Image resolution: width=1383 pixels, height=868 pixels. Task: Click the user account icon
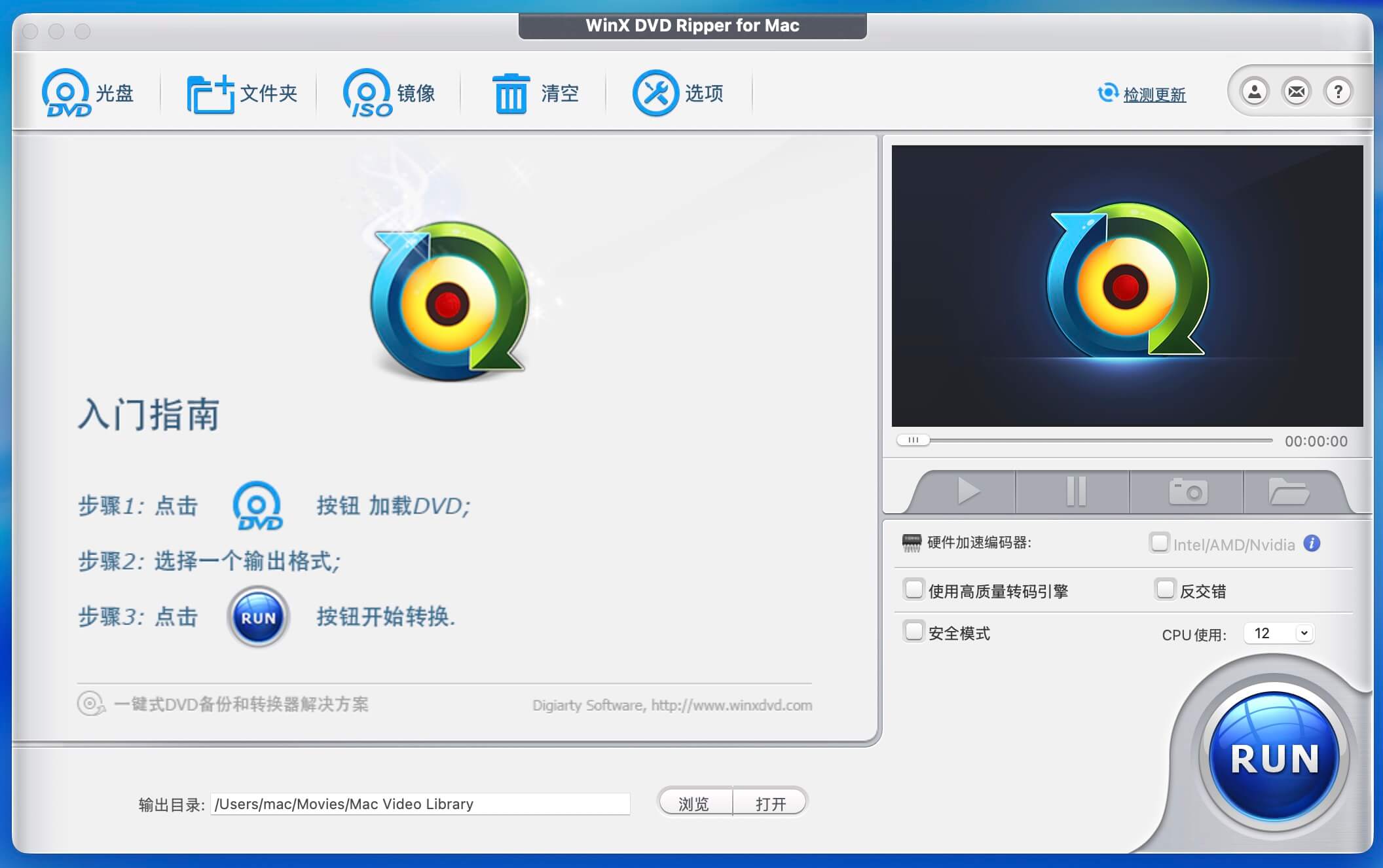(1254, 92)
